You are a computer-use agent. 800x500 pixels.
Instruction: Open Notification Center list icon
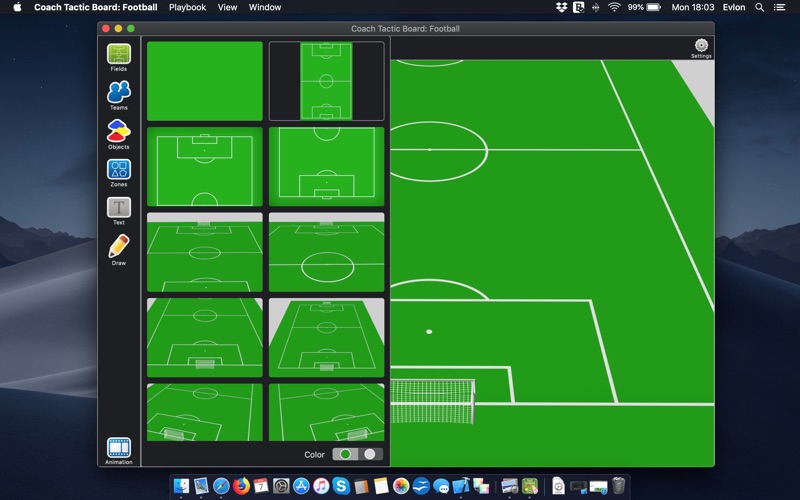(x=780, y=7)
